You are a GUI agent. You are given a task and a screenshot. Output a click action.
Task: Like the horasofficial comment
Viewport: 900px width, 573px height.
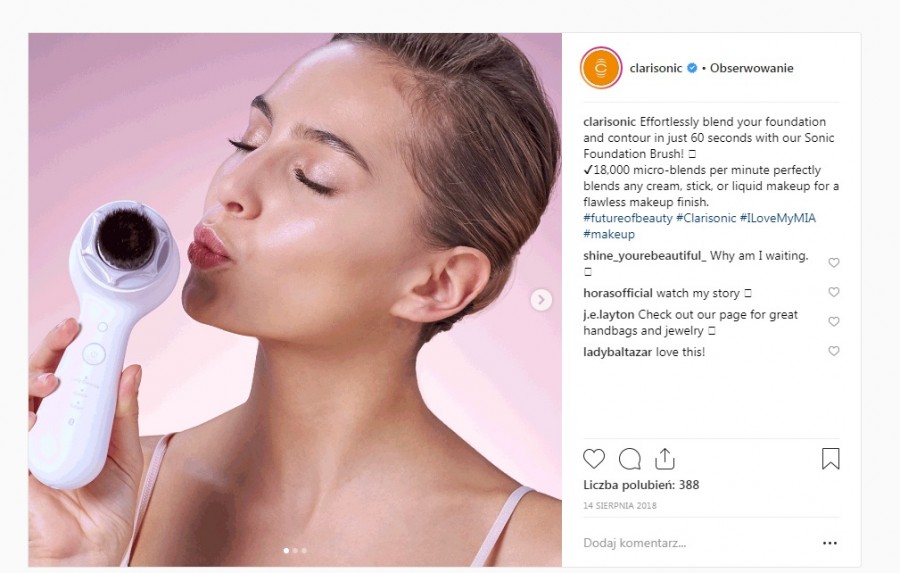(x=834, y=293)
